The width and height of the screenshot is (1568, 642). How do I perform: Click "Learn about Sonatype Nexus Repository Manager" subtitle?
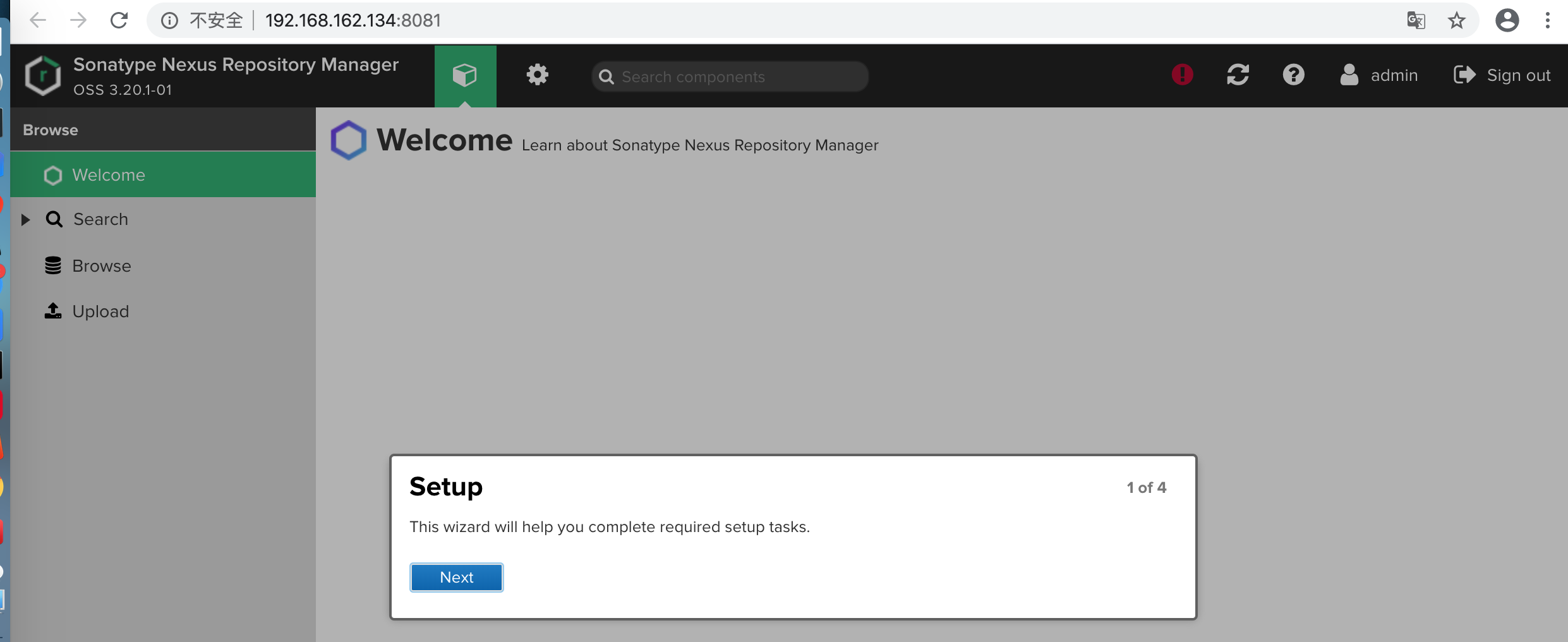pyautogui.click(x=700, y=145)
